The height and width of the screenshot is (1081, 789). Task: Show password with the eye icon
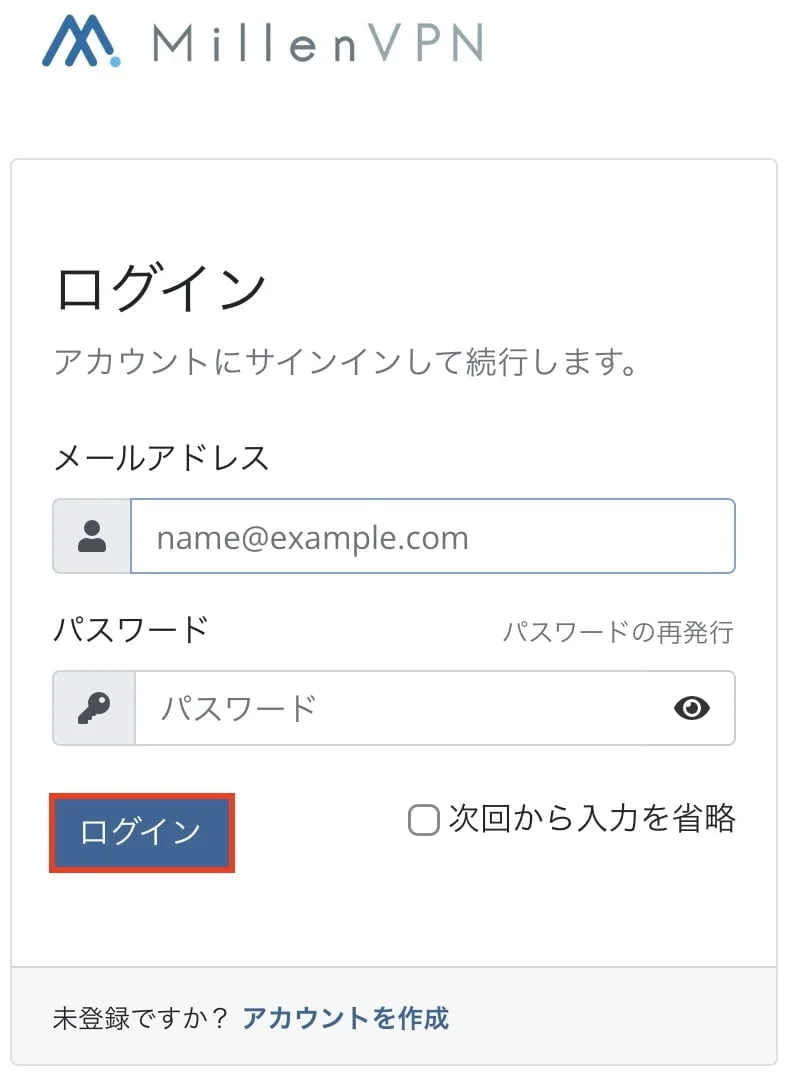pos(692,708)
